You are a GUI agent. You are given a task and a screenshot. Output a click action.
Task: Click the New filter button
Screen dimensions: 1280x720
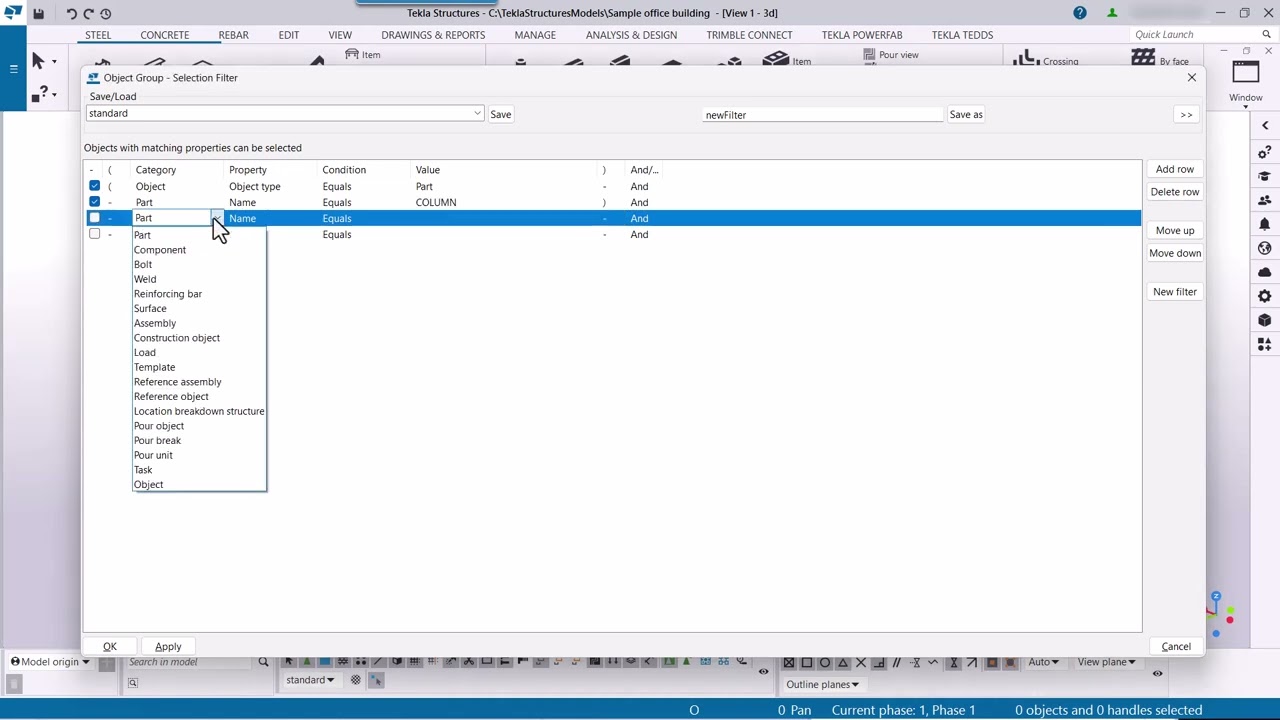[x=1175, y=292]
